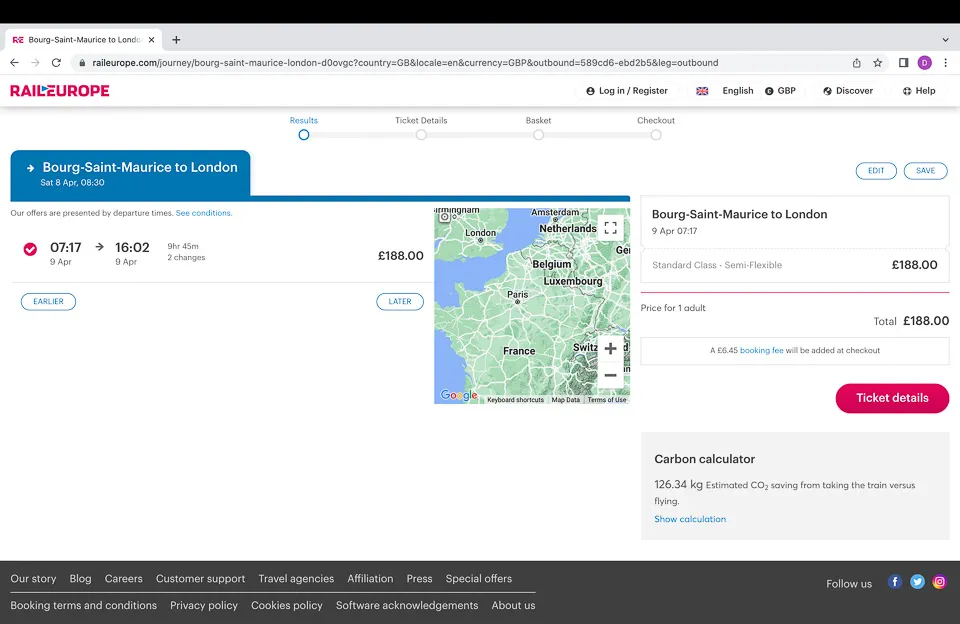Open the Blog footer link
The width and height of the screenshot is (960, 624).
coord(80,579)
